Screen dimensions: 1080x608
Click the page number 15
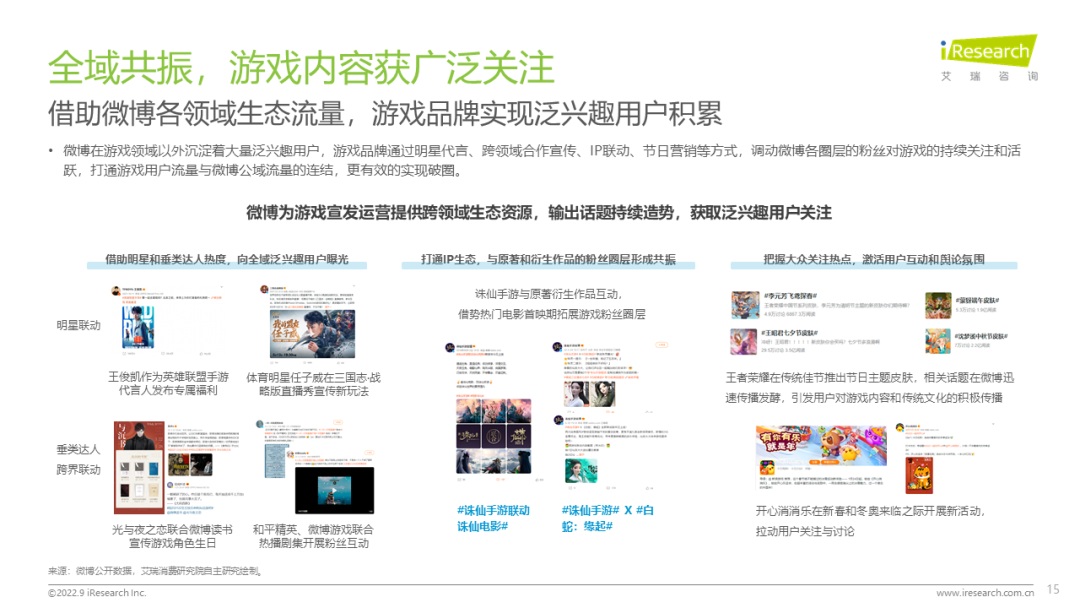1053,589
